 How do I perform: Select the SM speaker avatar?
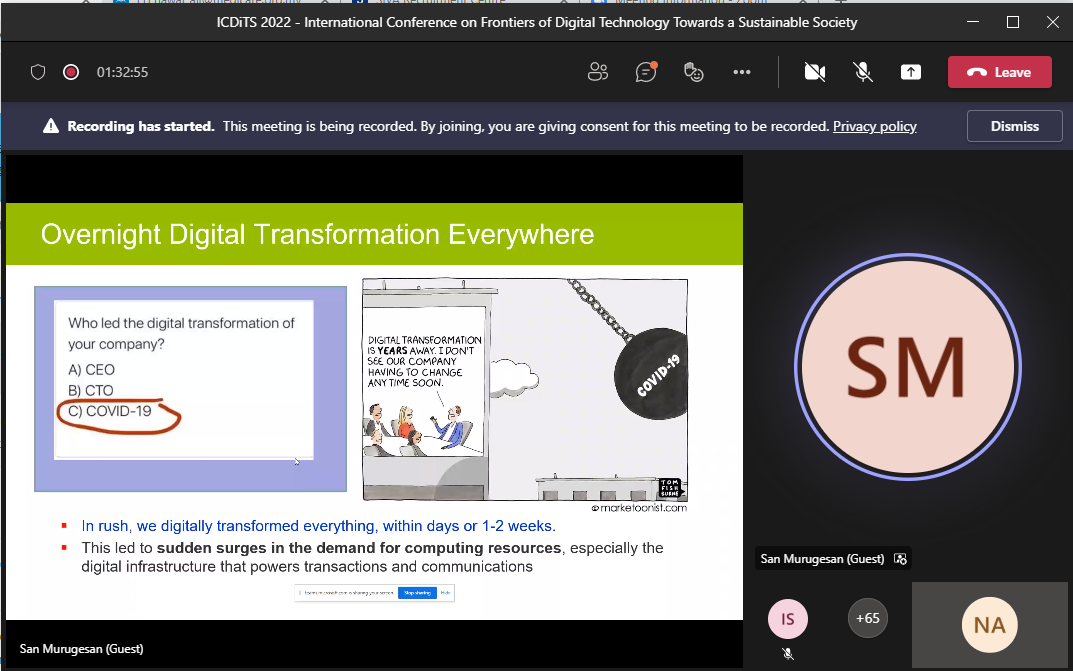coord(907,367)
